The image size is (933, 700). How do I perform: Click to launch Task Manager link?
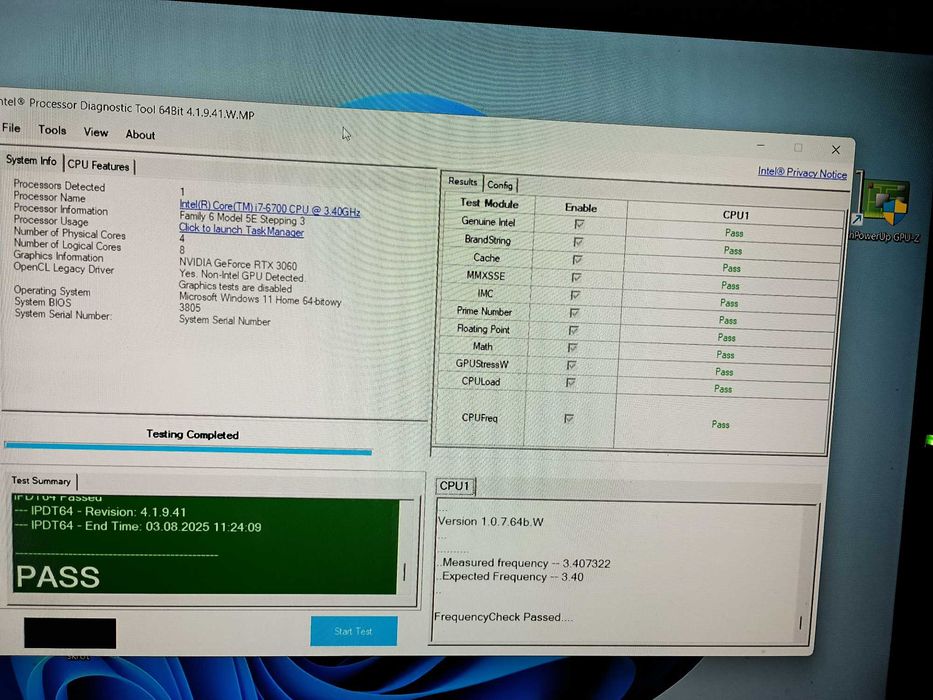[x=241, y=230]
